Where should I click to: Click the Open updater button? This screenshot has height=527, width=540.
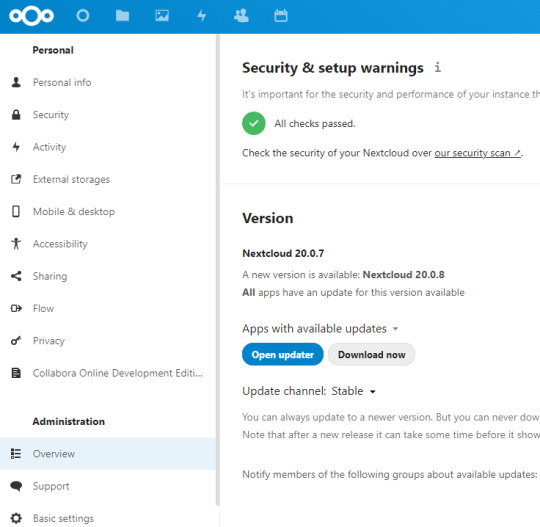tap(283, 354)
